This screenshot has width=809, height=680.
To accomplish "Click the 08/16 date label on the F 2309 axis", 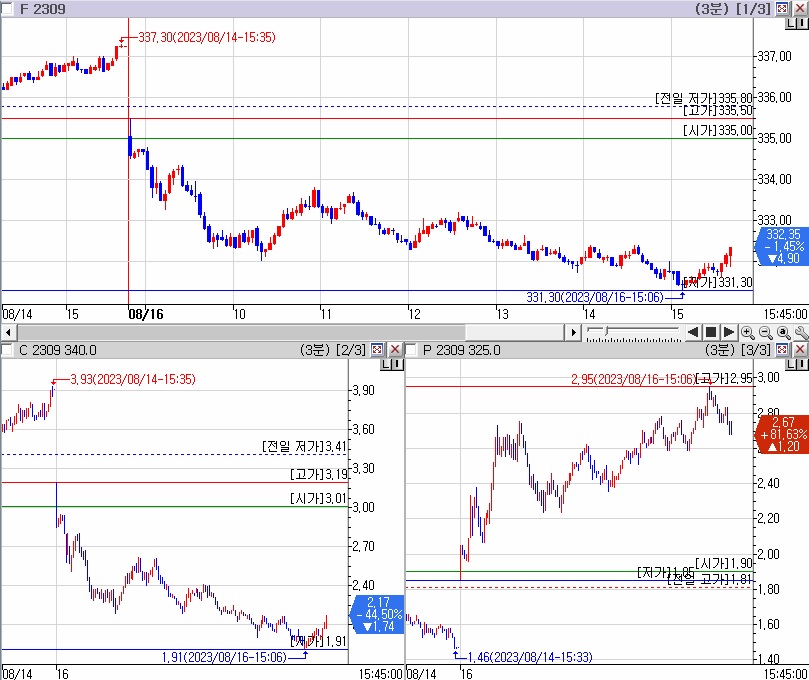I will click(x=146, y=314).
